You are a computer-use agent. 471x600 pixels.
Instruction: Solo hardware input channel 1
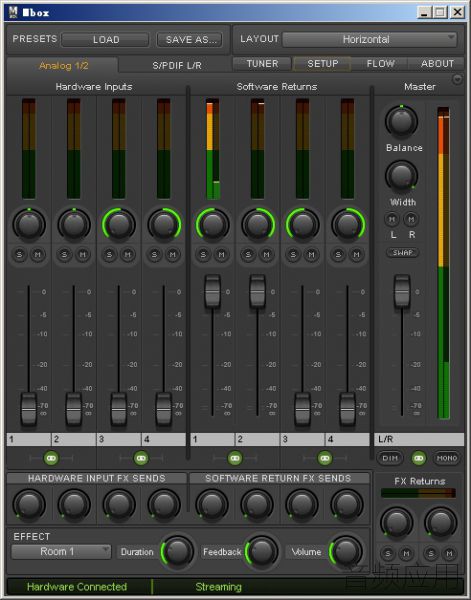tap(20, 254)
